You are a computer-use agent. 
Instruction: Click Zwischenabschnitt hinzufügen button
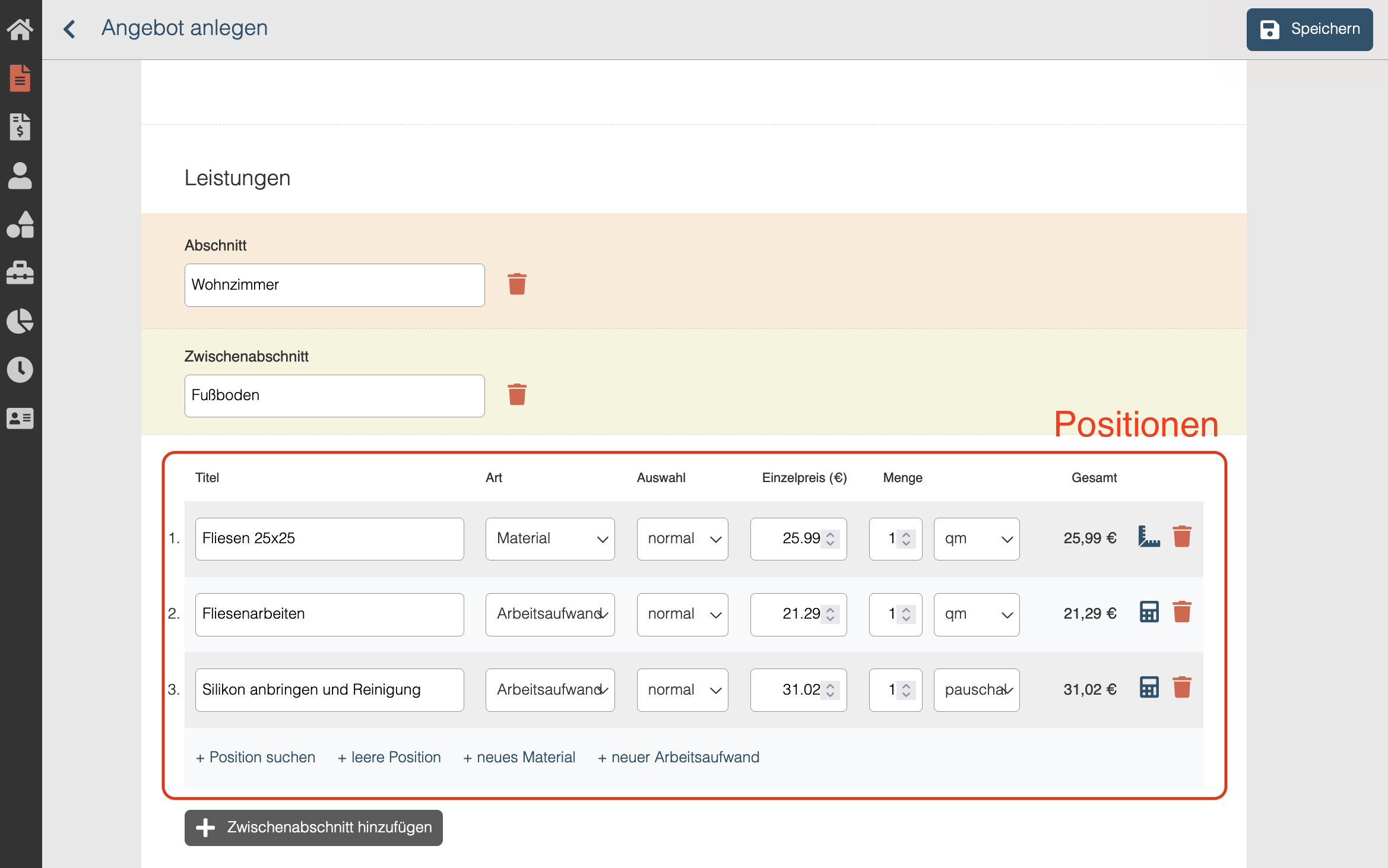pos(313,828)
